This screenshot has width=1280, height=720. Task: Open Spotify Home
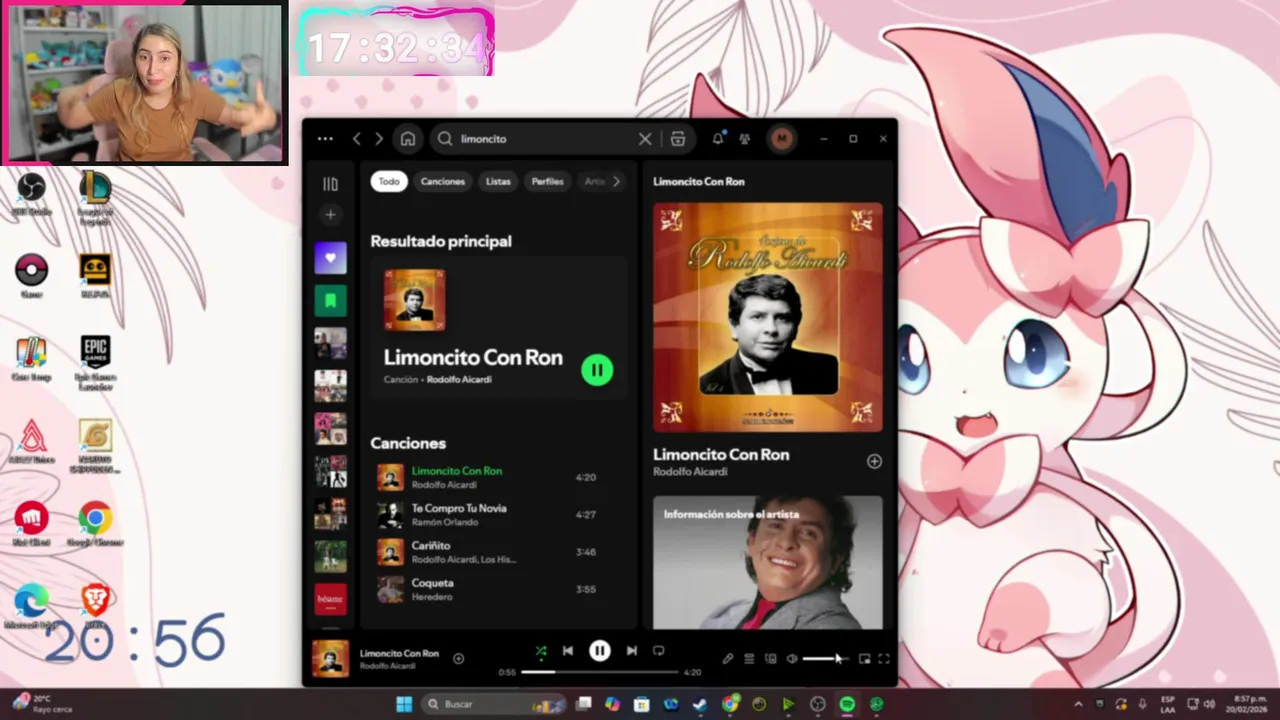click(408, 139)
